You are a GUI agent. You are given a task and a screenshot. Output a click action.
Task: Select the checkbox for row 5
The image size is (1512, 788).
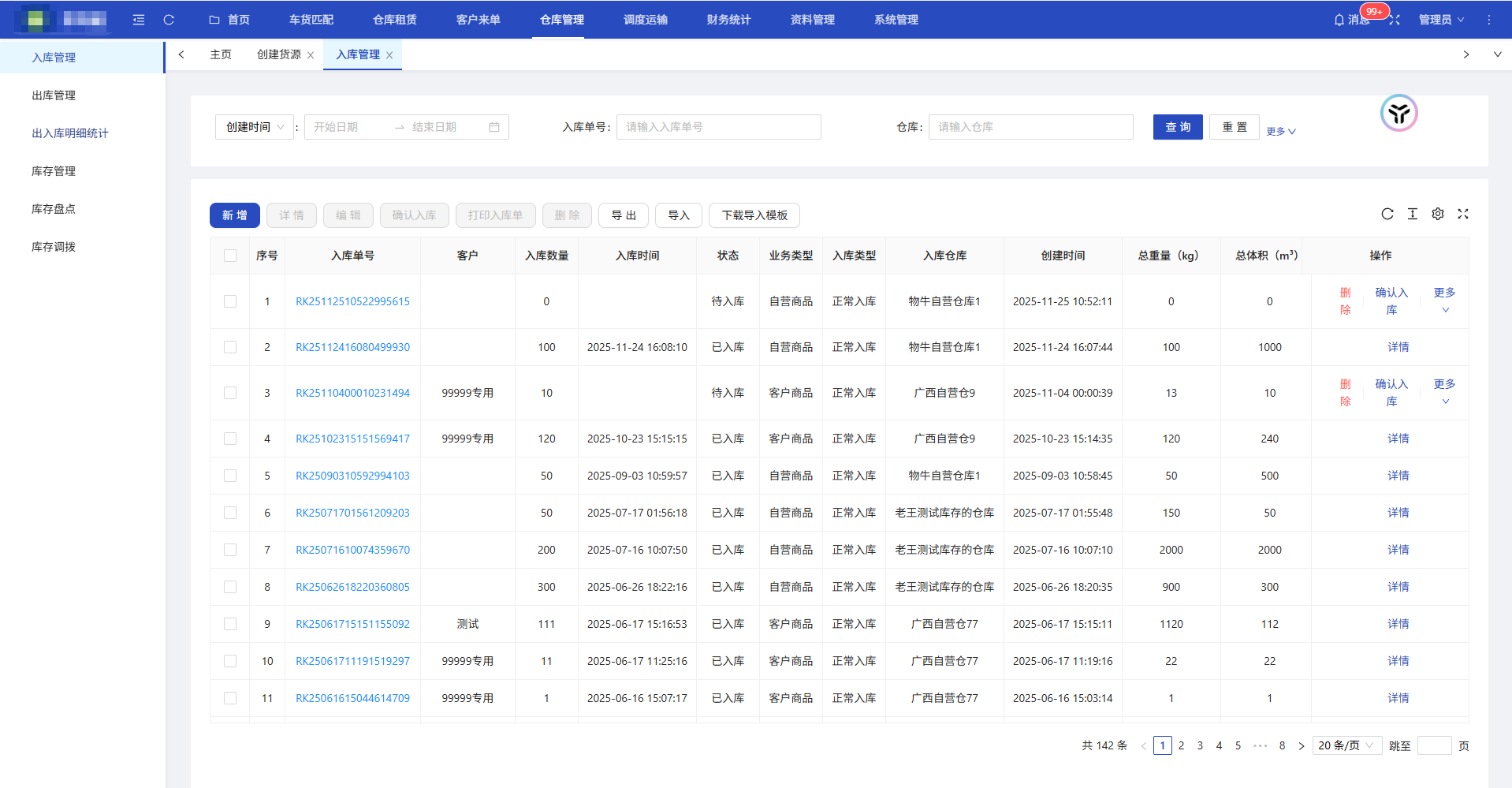[230, 476]
